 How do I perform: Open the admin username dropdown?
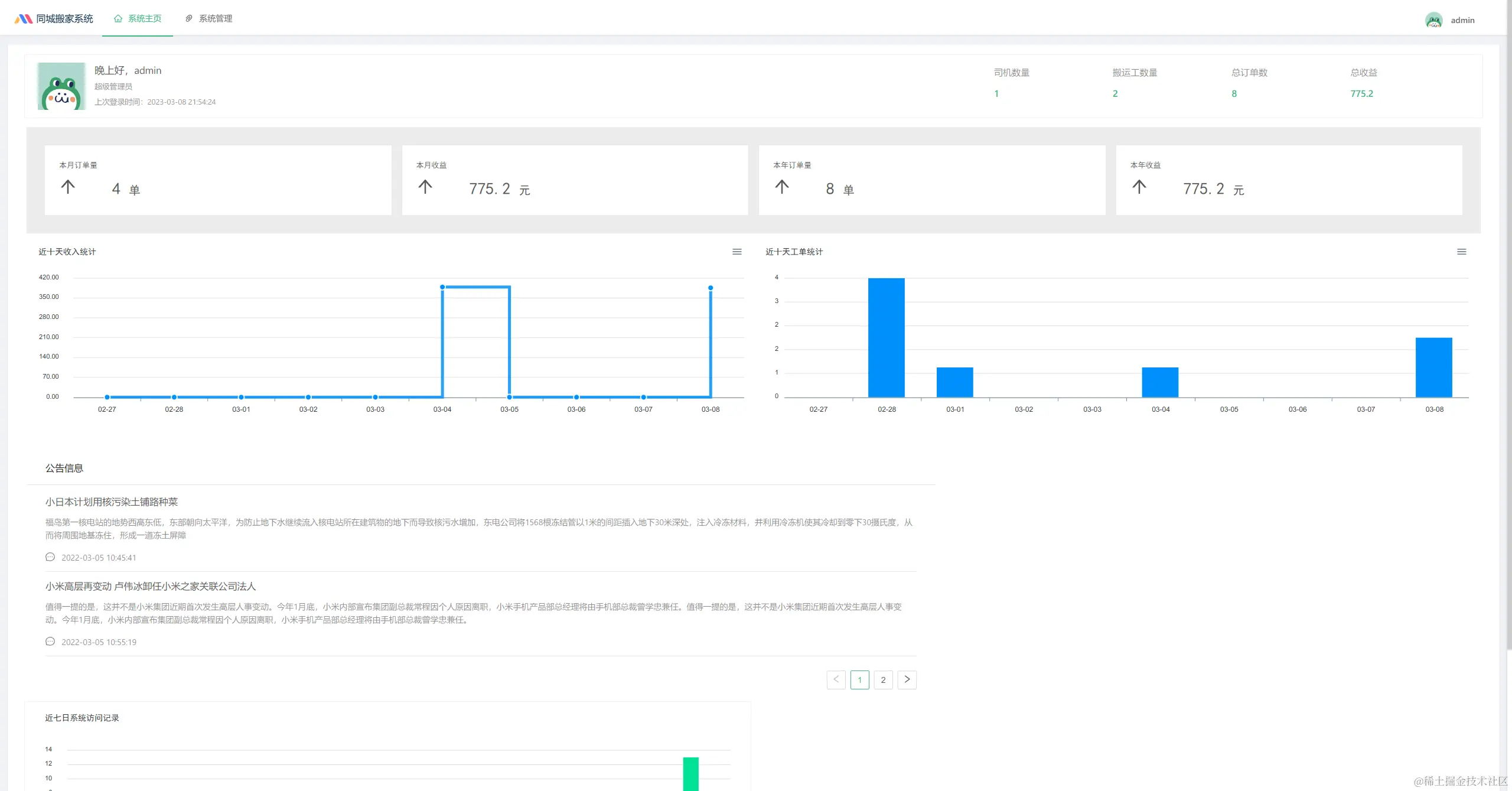coord(1462,20)
